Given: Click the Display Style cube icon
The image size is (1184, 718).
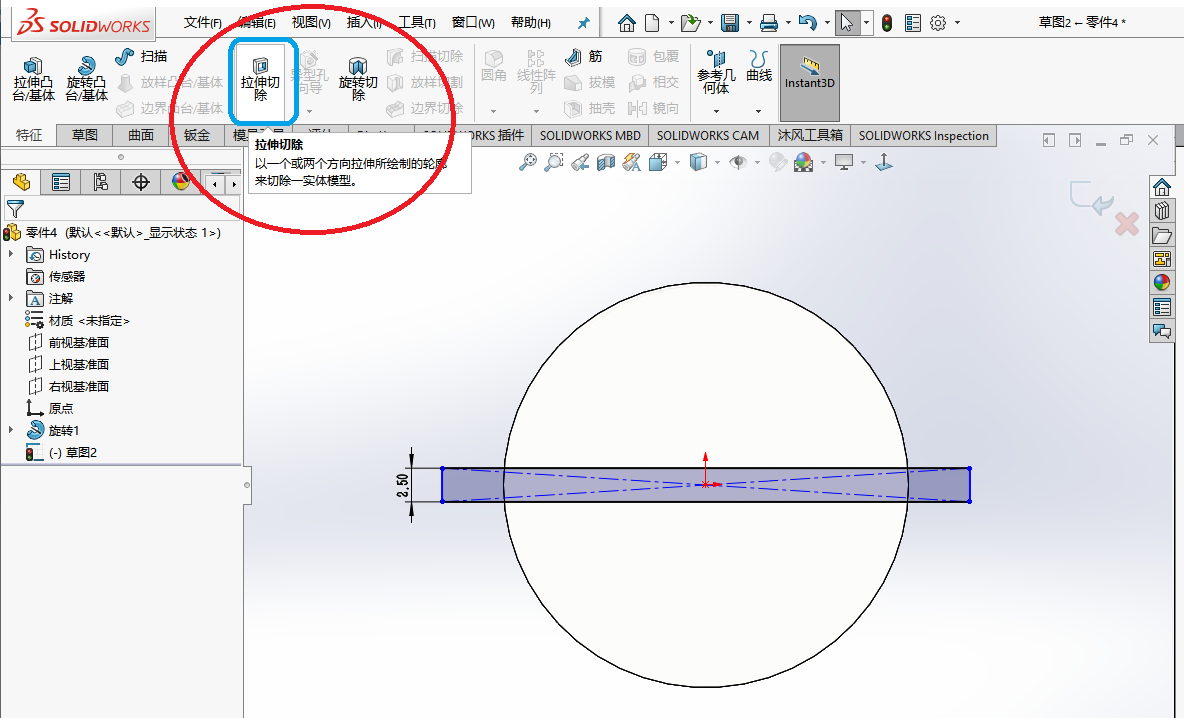Looking at the screenshot, I should point(698,162).
